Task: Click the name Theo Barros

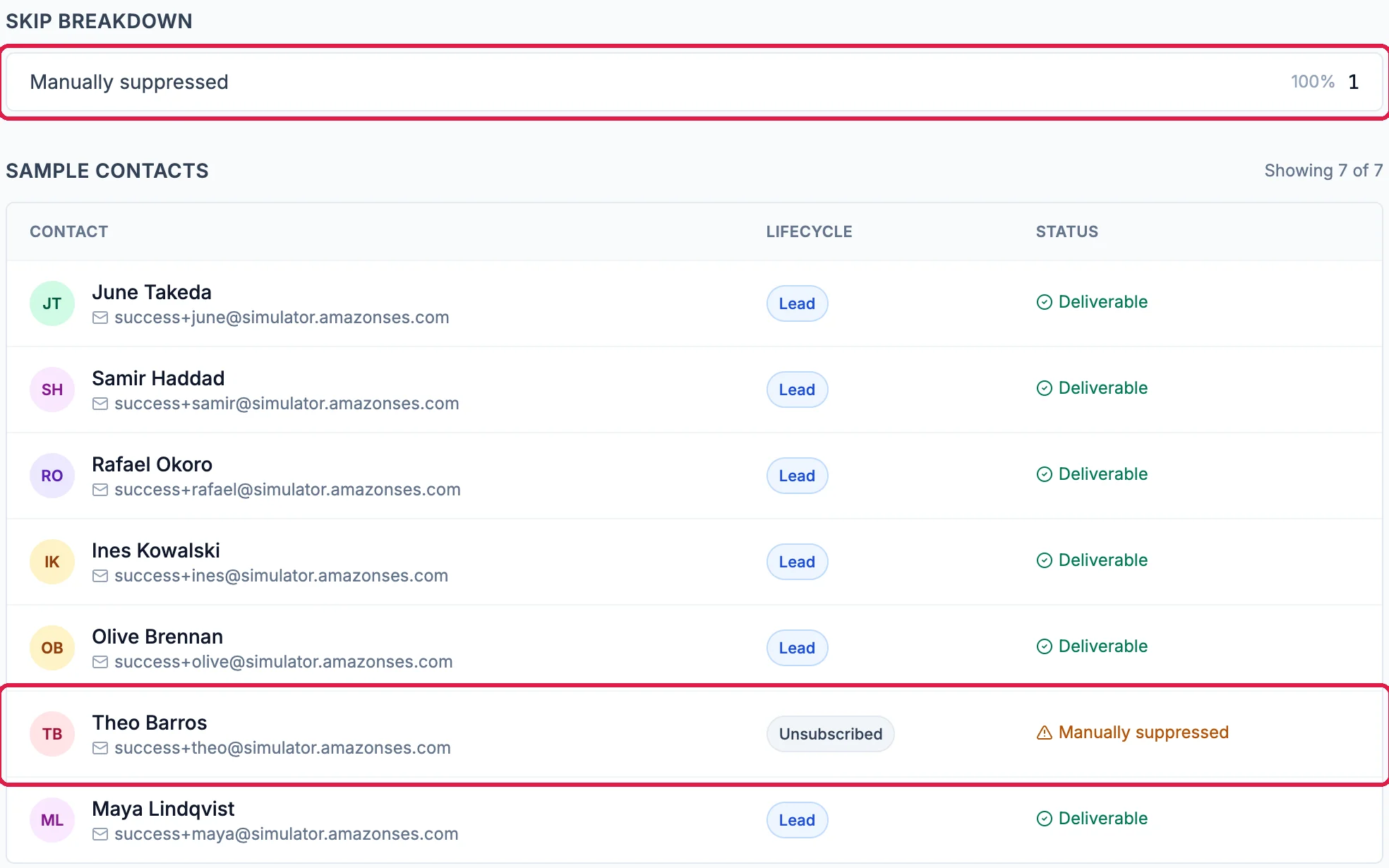Action: (150, 723)
